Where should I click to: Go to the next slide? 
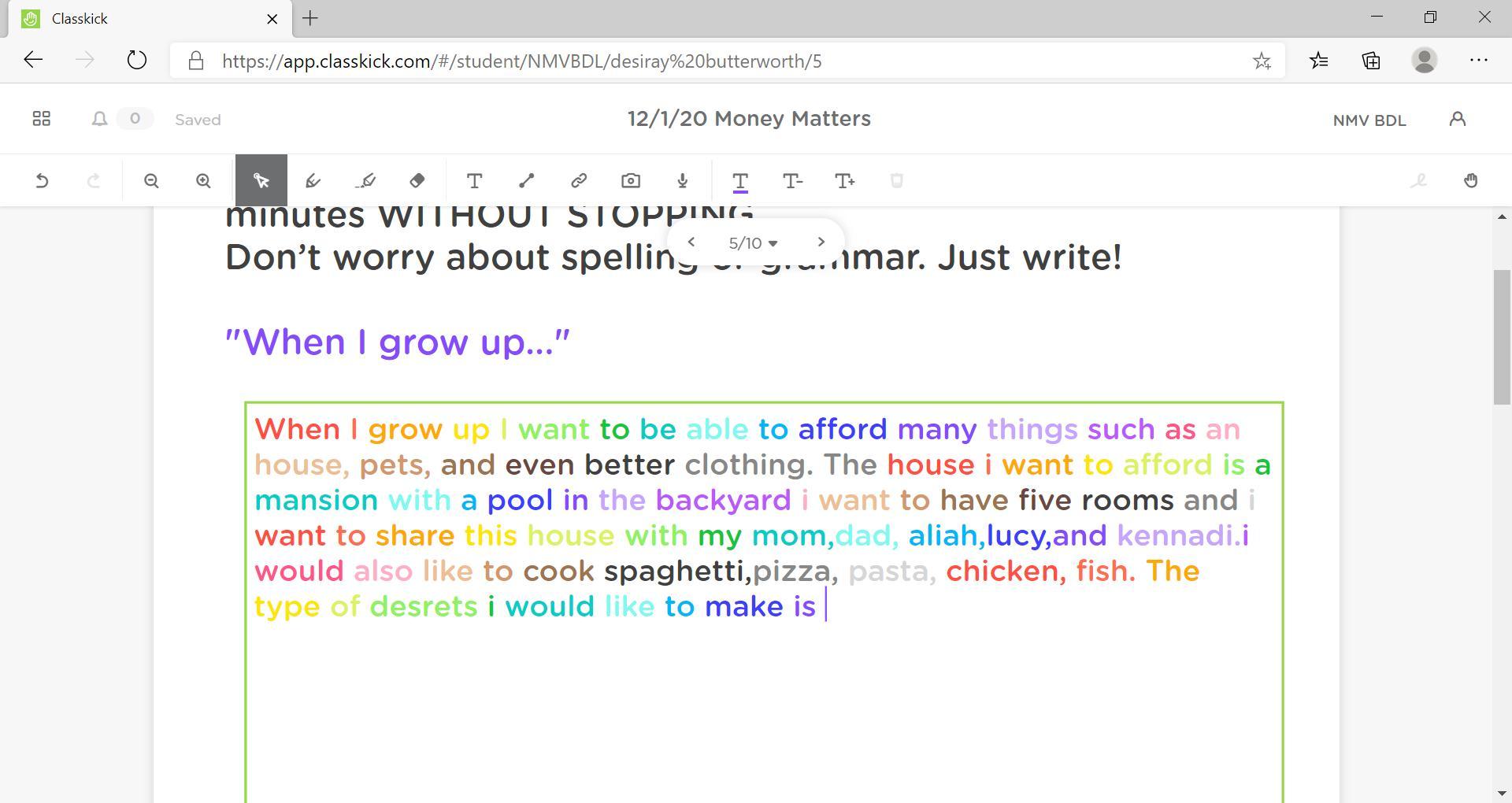point(821,242)
